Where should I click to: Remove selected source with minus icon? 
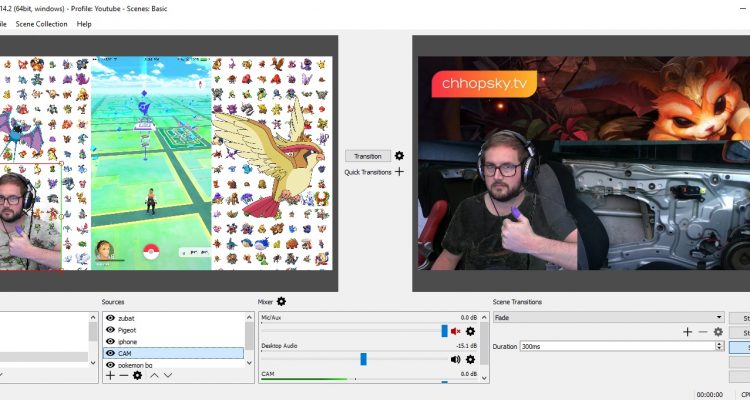pos(124,376)
